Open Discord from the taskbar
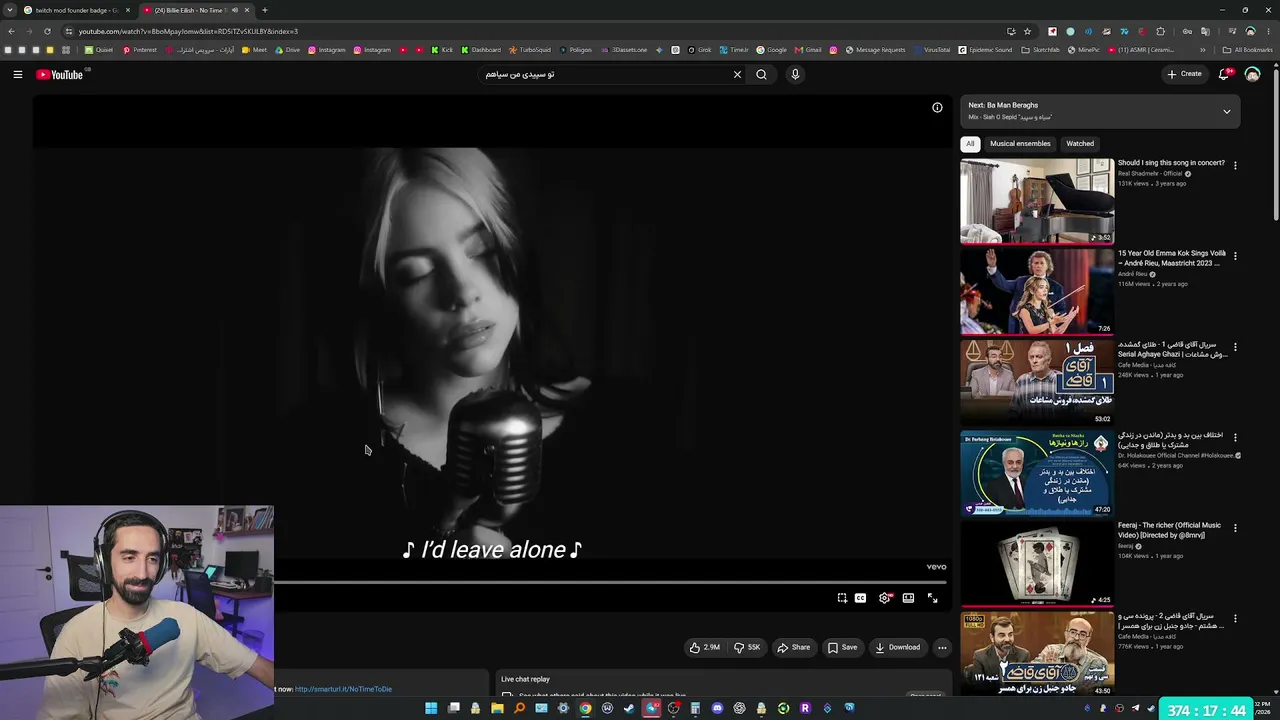Viewport: 1280px width, 720px height. coord(717,709)
